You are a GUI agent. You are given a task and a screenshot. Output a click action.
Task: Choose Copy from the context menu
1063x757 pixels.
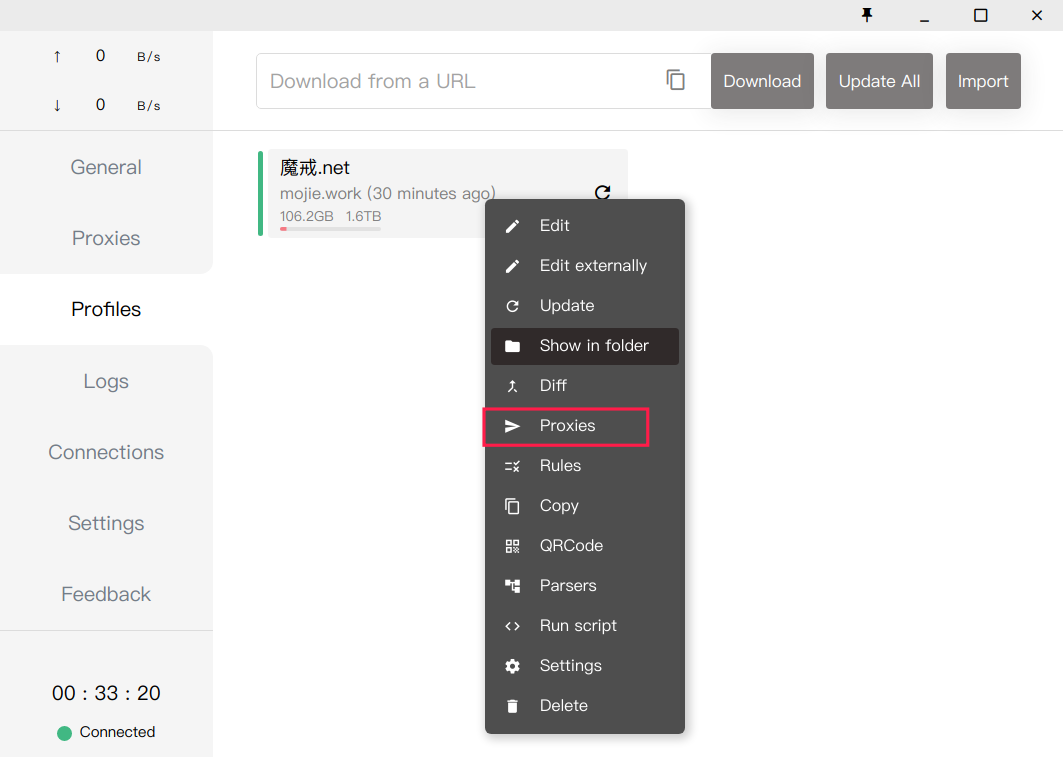(584, 506)
